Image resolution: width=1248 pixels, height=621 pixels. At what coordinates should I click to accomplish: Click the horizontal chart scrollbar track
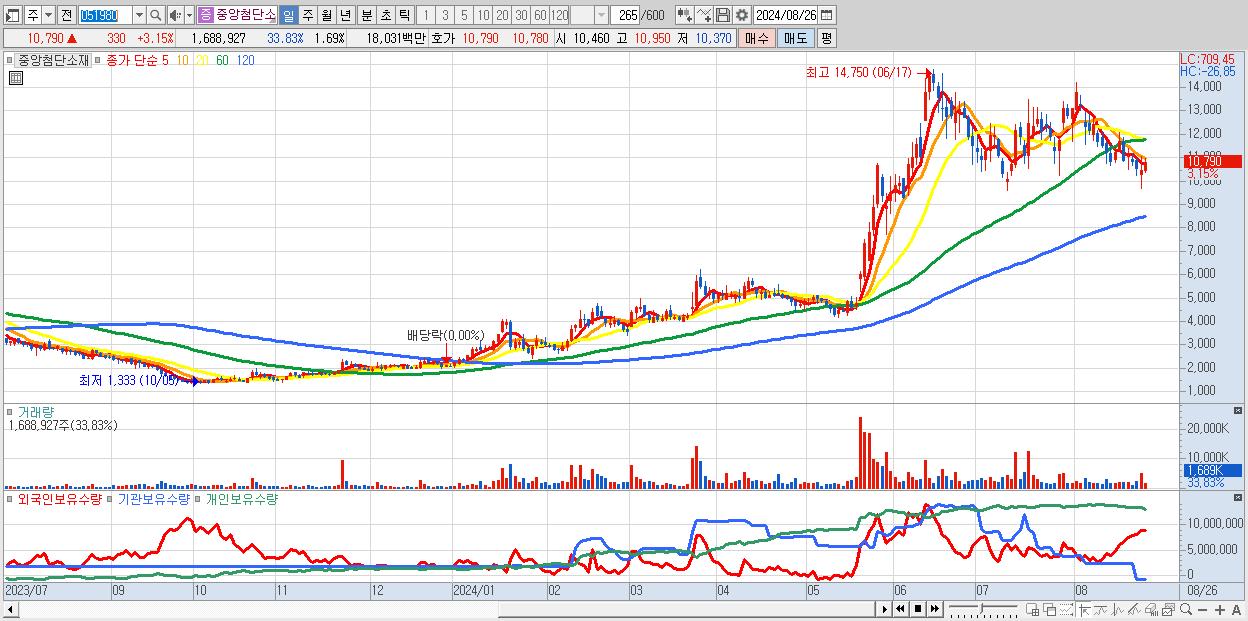click(446, 609)
